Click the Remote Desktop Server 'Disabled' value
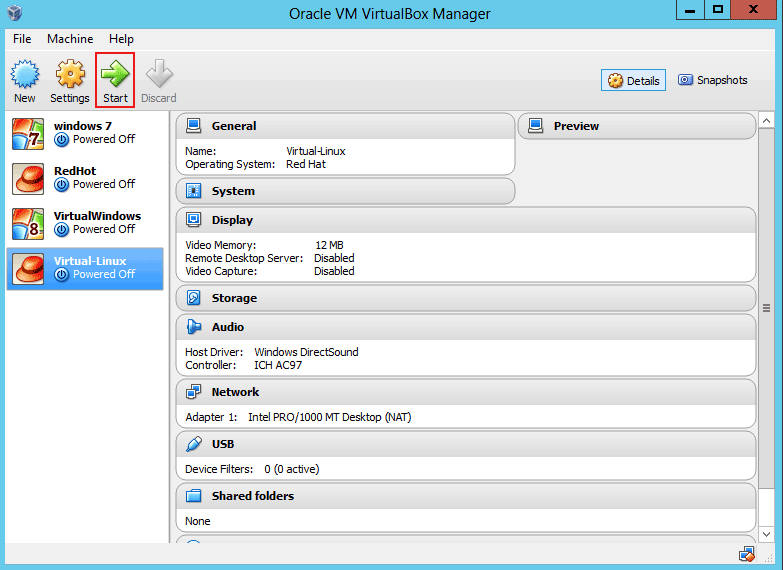Screen dimensions: 783x570 pyautogui.click(x=334, y=258)
